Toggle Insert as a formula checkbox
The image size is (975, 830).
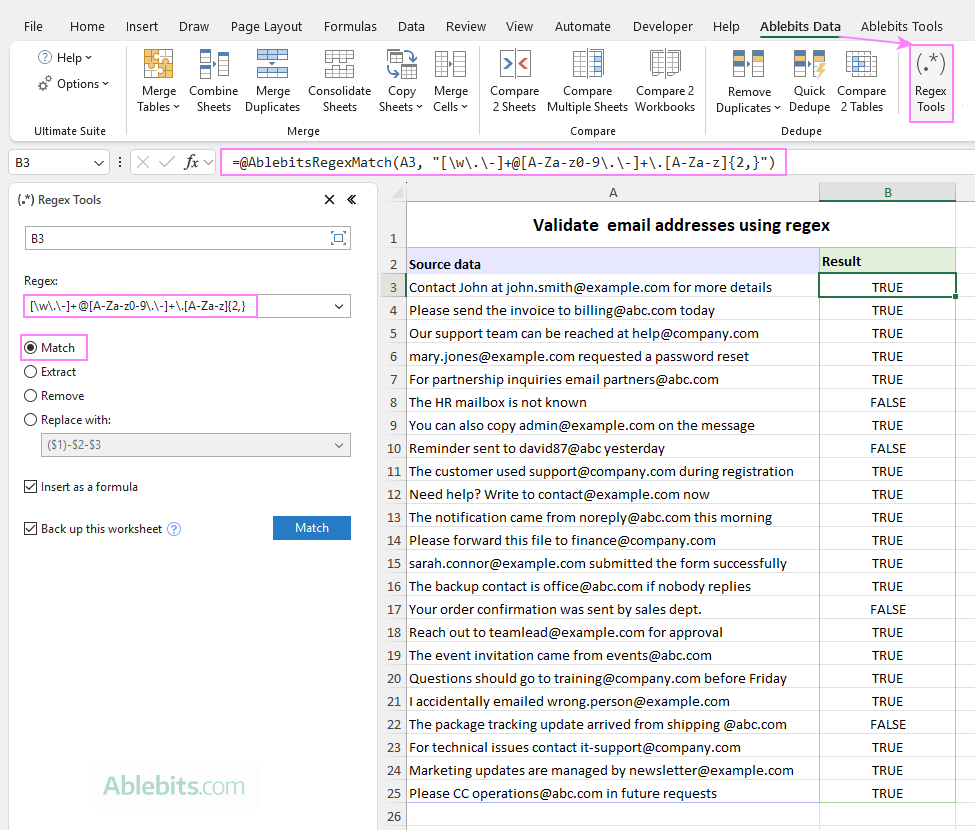[x=30, y=487]
